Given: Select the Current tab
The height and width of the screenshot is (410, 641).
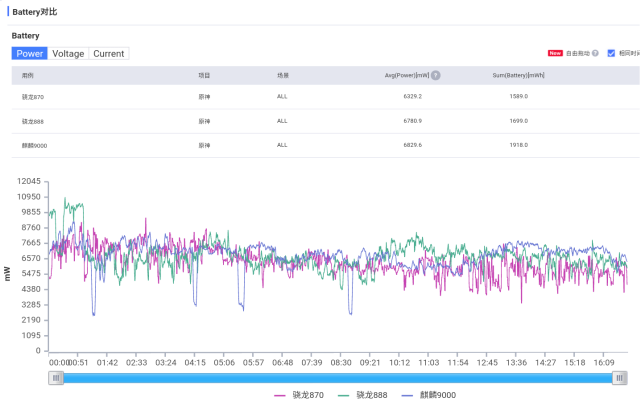Looking at the screenshot, I should (x=109, y=53).
